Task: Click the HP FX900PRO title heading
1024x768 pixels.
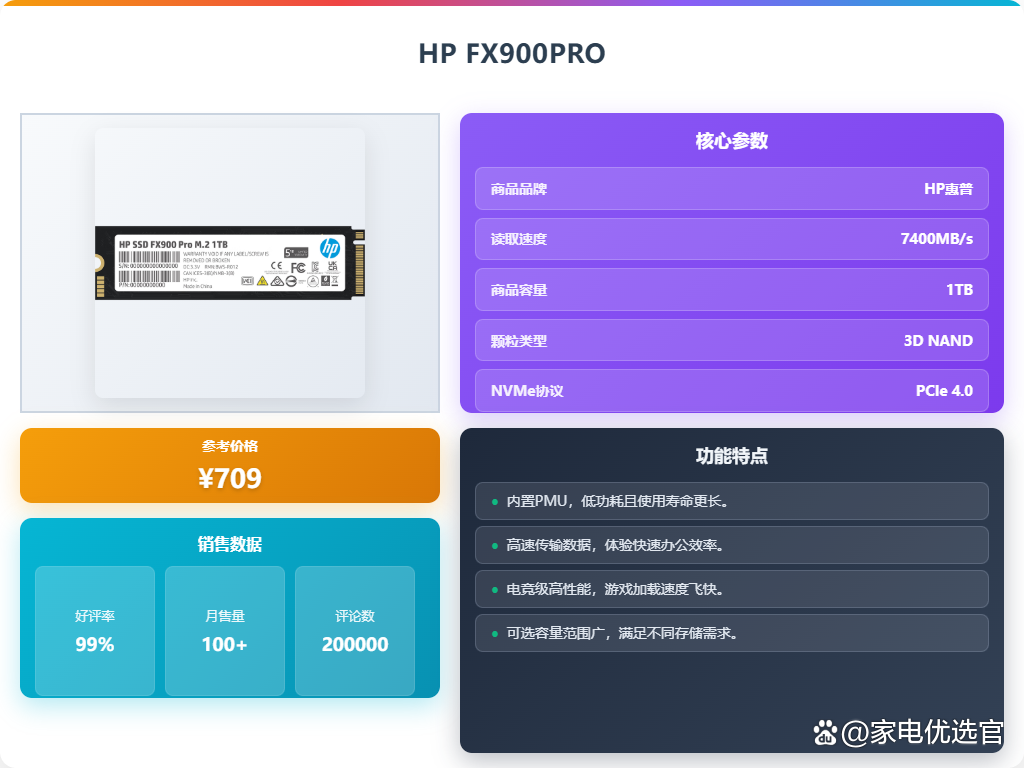Action: pyautogui.click(x=512, y=54)
